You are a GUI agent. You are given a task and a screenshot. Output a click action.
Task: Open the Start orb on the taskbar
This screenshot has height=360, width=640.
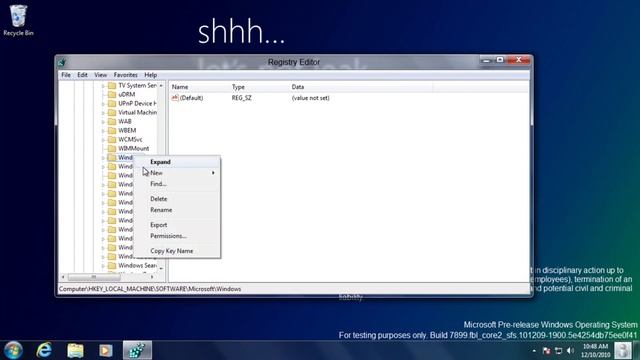pos(13,350)
